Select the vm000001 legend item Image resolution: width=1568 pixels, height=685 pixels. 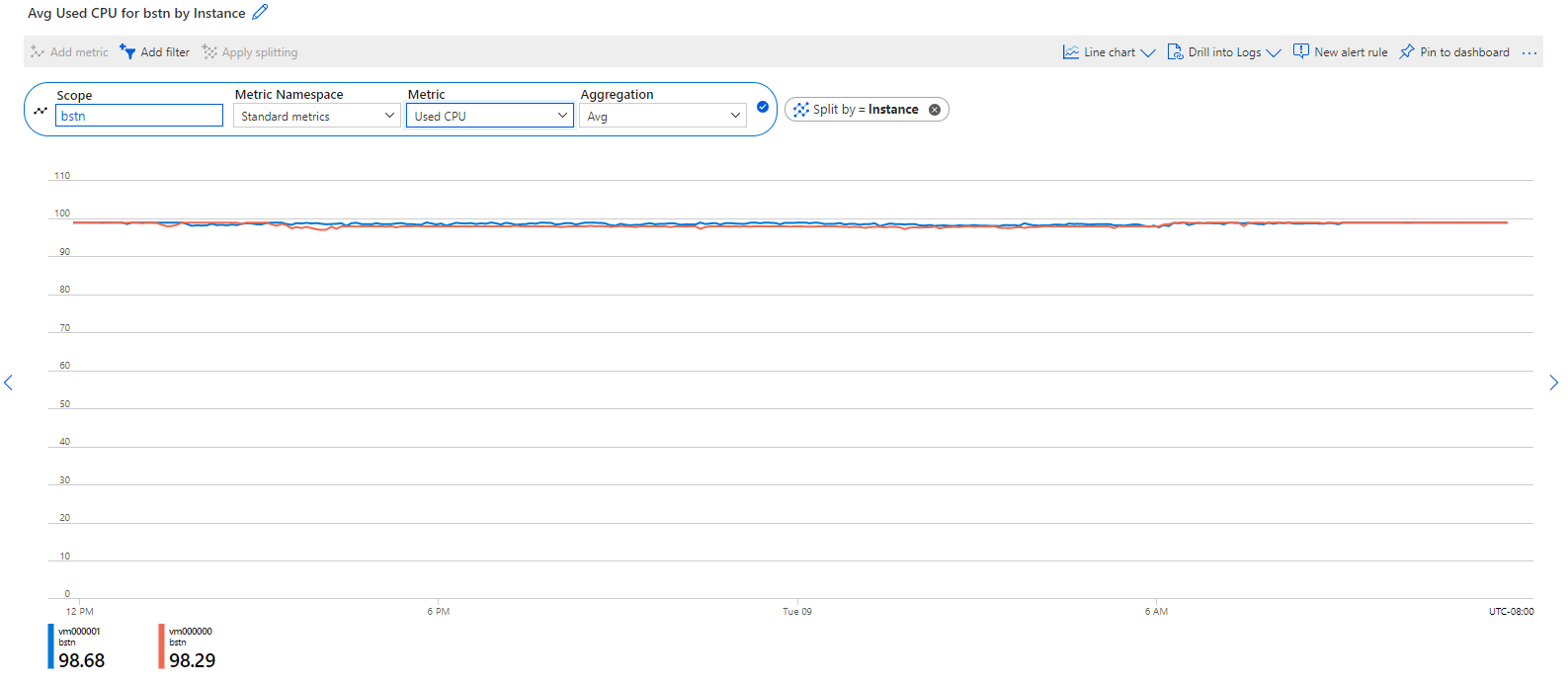[x=77, y=646]
